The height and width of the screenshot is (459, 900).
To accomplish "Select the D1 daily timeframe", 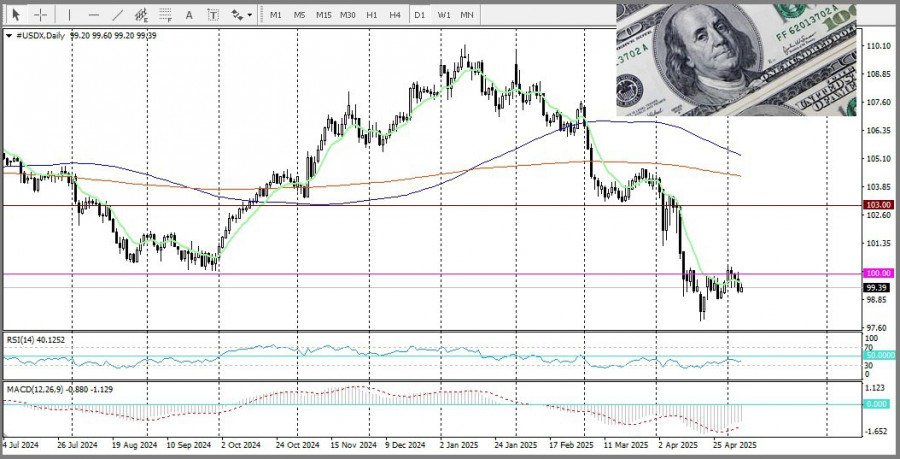I will tap(419, 15).
